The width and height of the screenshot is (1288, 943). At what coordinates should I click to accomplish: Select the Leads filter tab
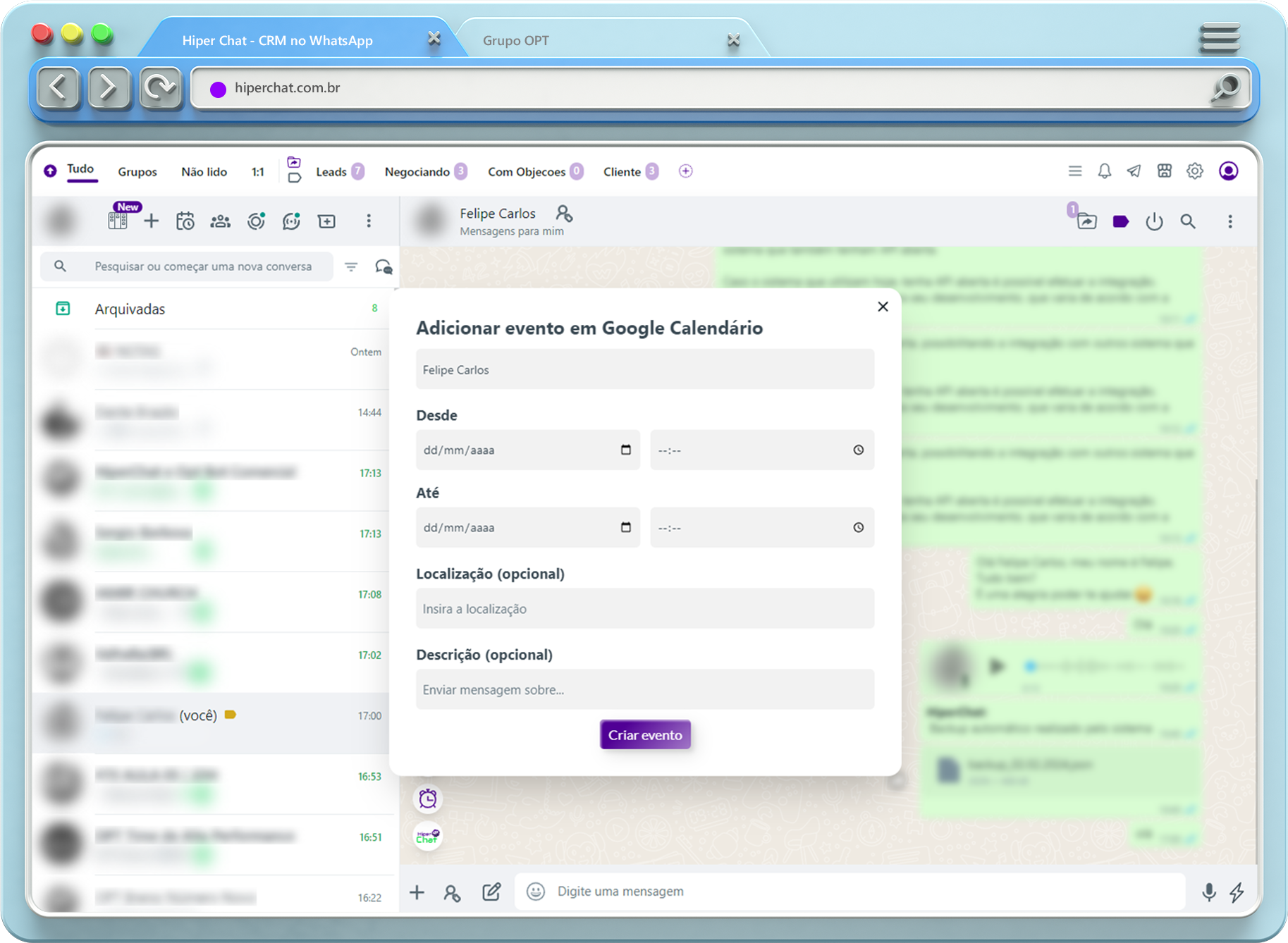[x=331, y=172]
